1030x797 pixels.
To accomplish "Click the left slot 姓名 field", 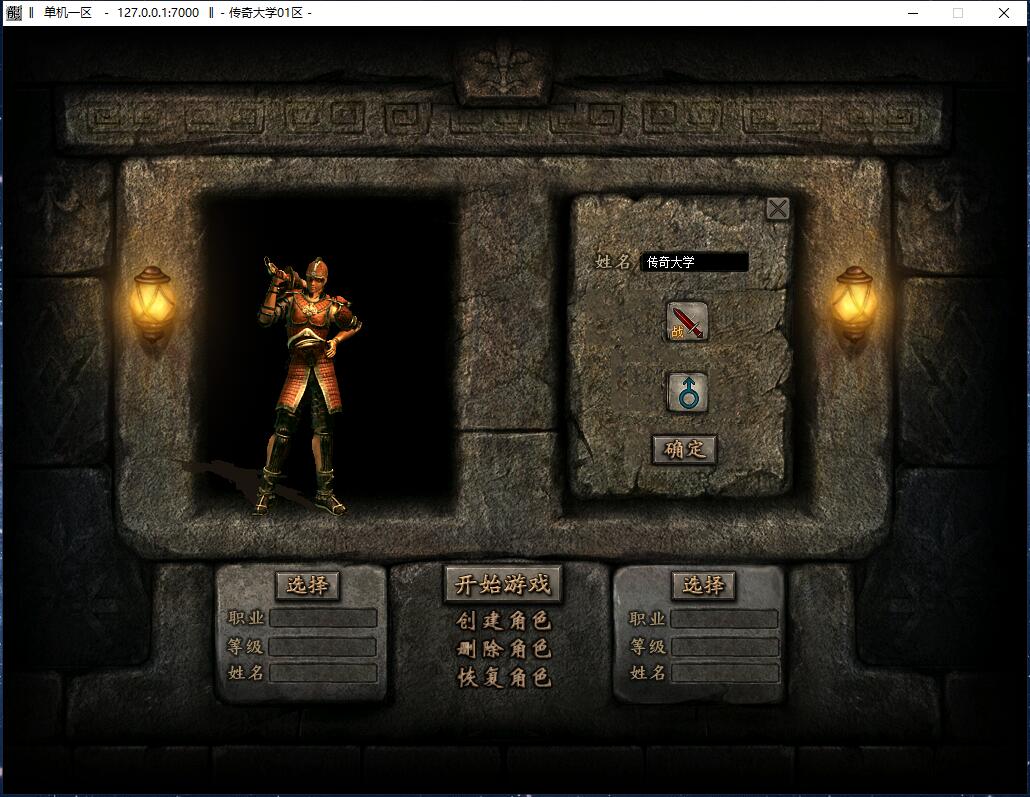I will click(x=323, y=673).
